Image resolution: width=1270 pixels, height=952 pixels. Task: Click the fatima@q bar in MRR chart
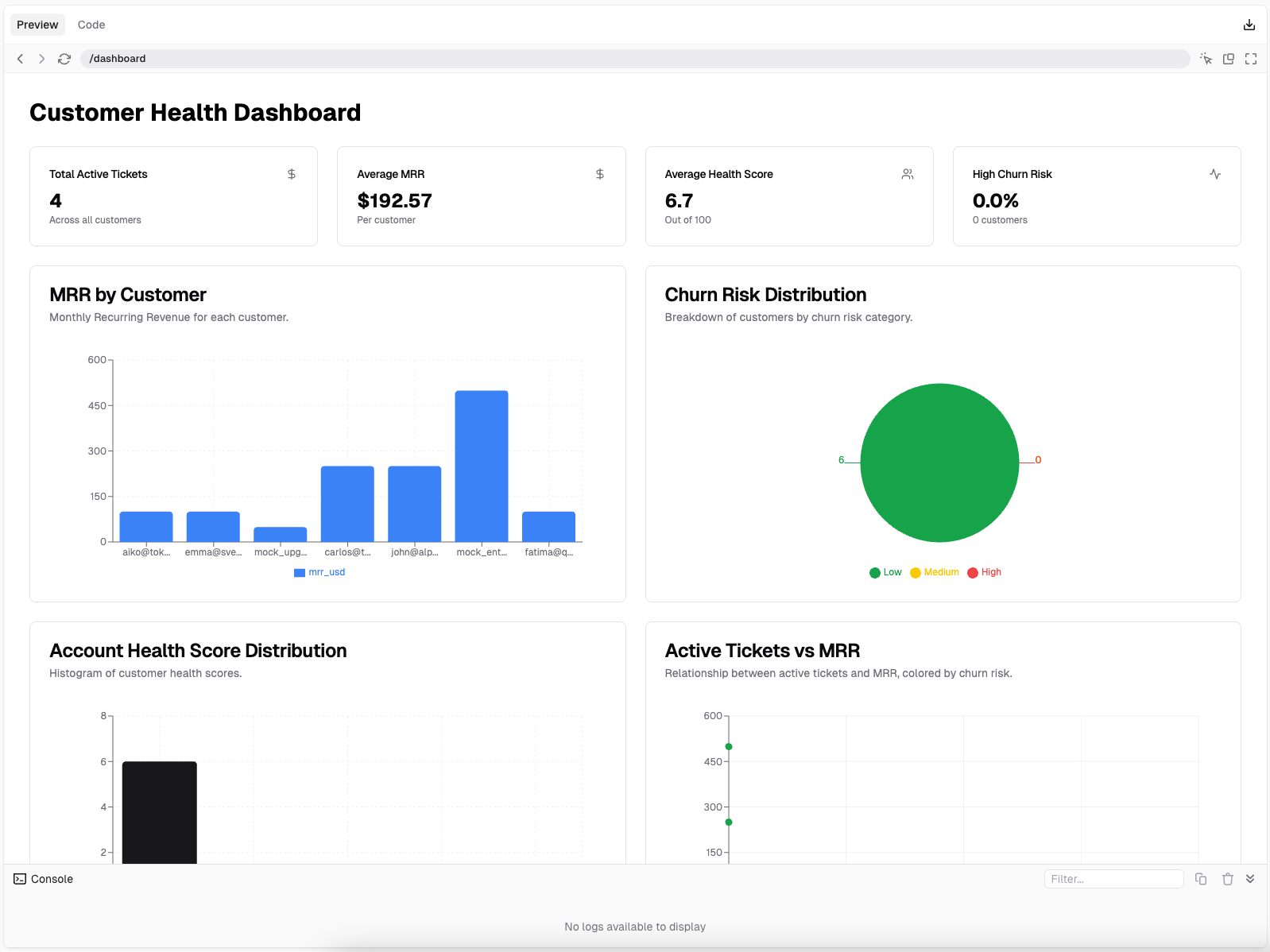548,526
